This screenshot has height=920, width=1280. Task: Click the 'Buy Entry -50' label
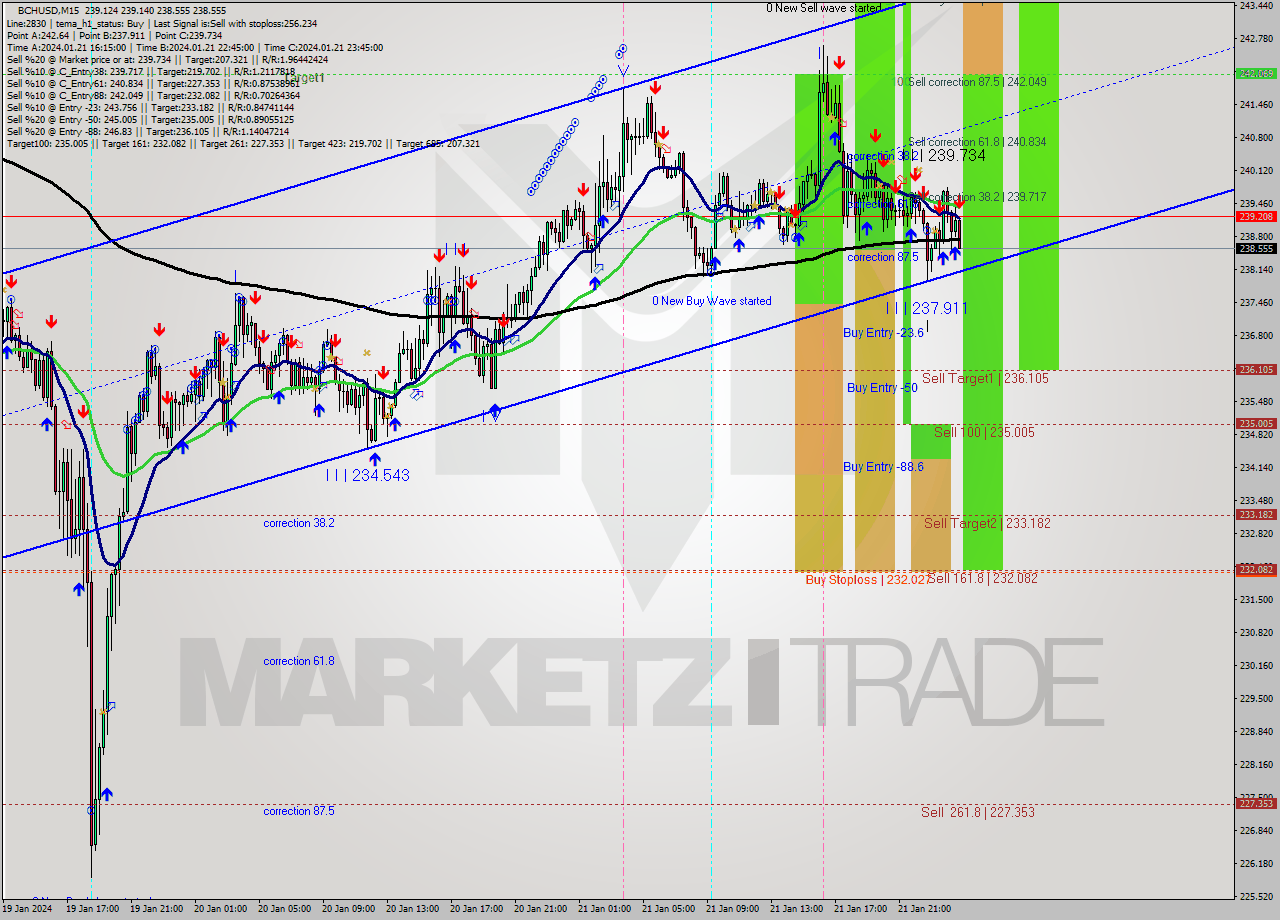(882, 388)
